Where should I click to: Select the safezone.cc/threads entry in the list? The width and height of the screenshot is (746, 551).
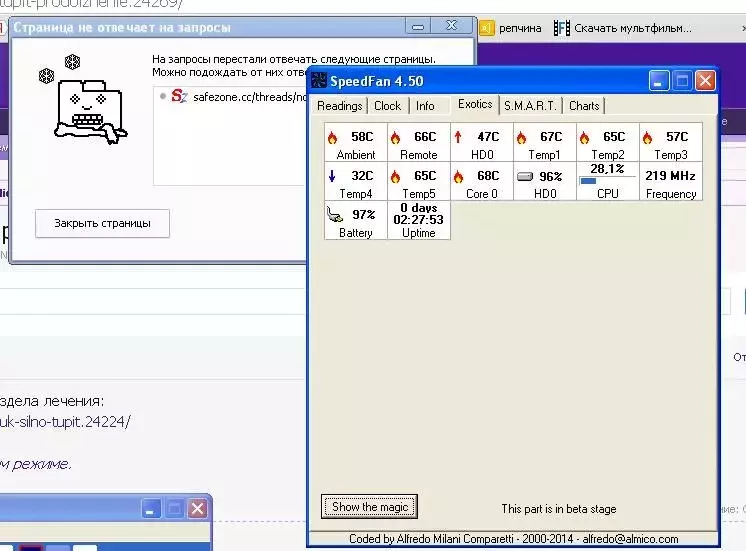pyautogui.click(x=233, y=97)
